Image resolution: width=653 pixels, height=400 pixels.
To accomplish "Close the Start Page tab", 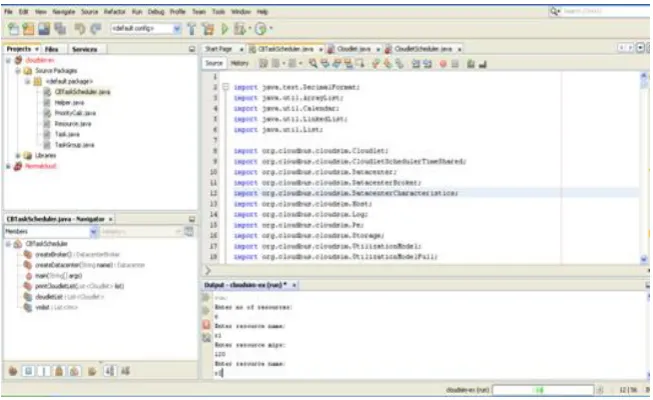I will [x=241, y=50].
